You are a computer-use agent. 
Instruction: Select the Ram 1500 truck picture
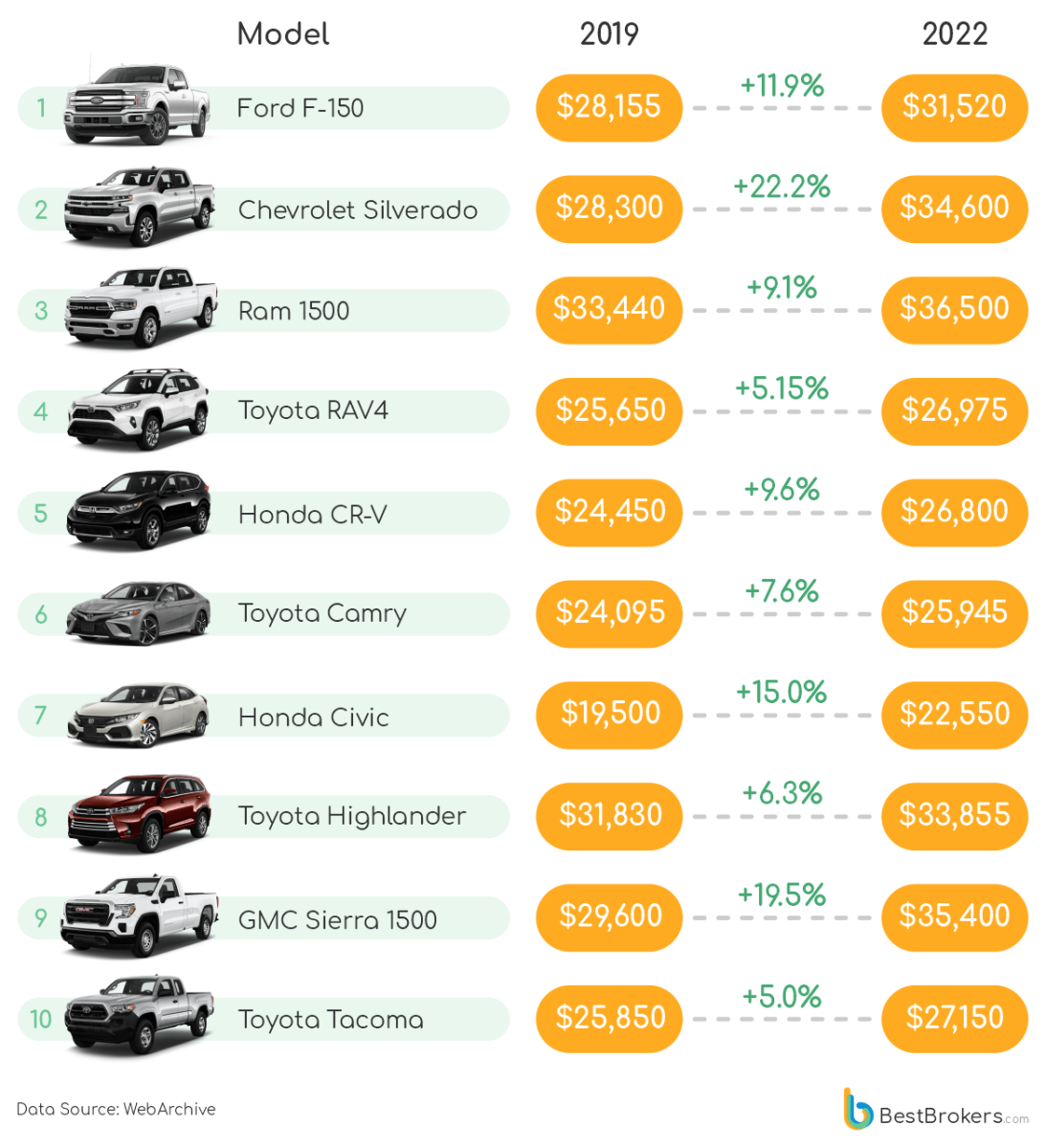(x=140, y=308)
